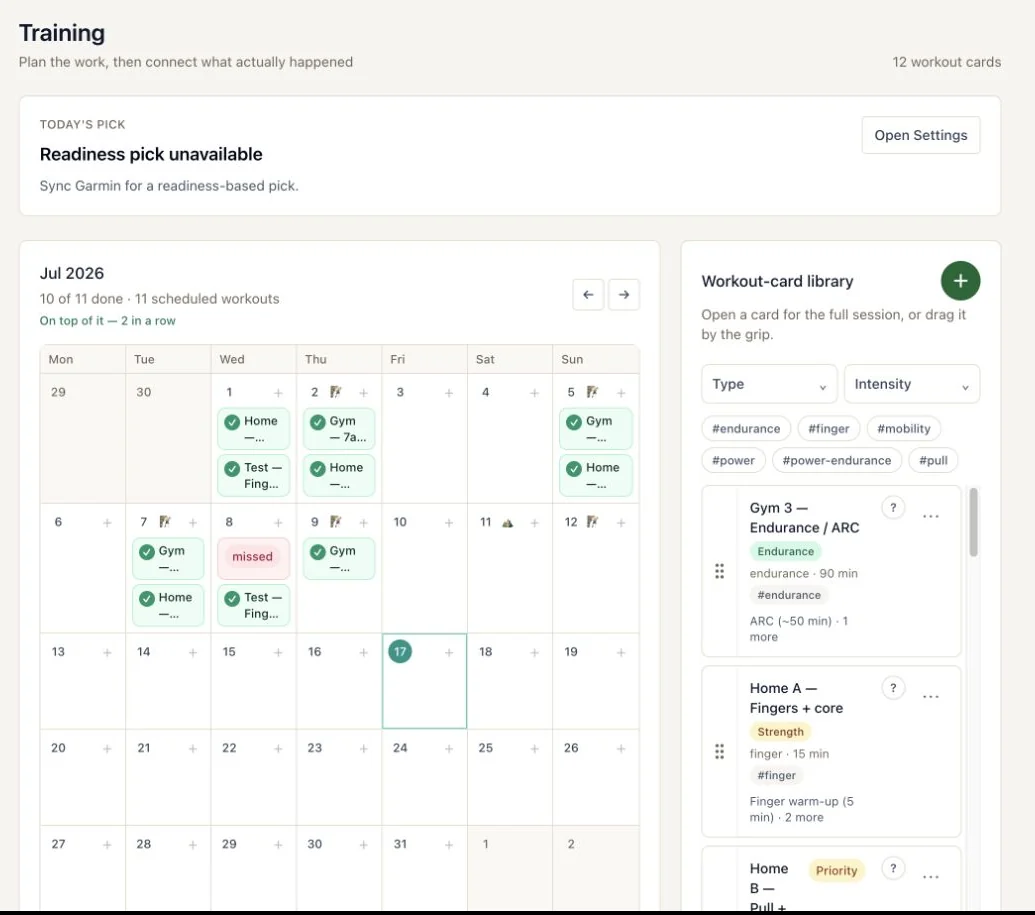Add a workout on Friday July 3
Viewport: 1035px width, 915px height.
click(x=449, y=393)
